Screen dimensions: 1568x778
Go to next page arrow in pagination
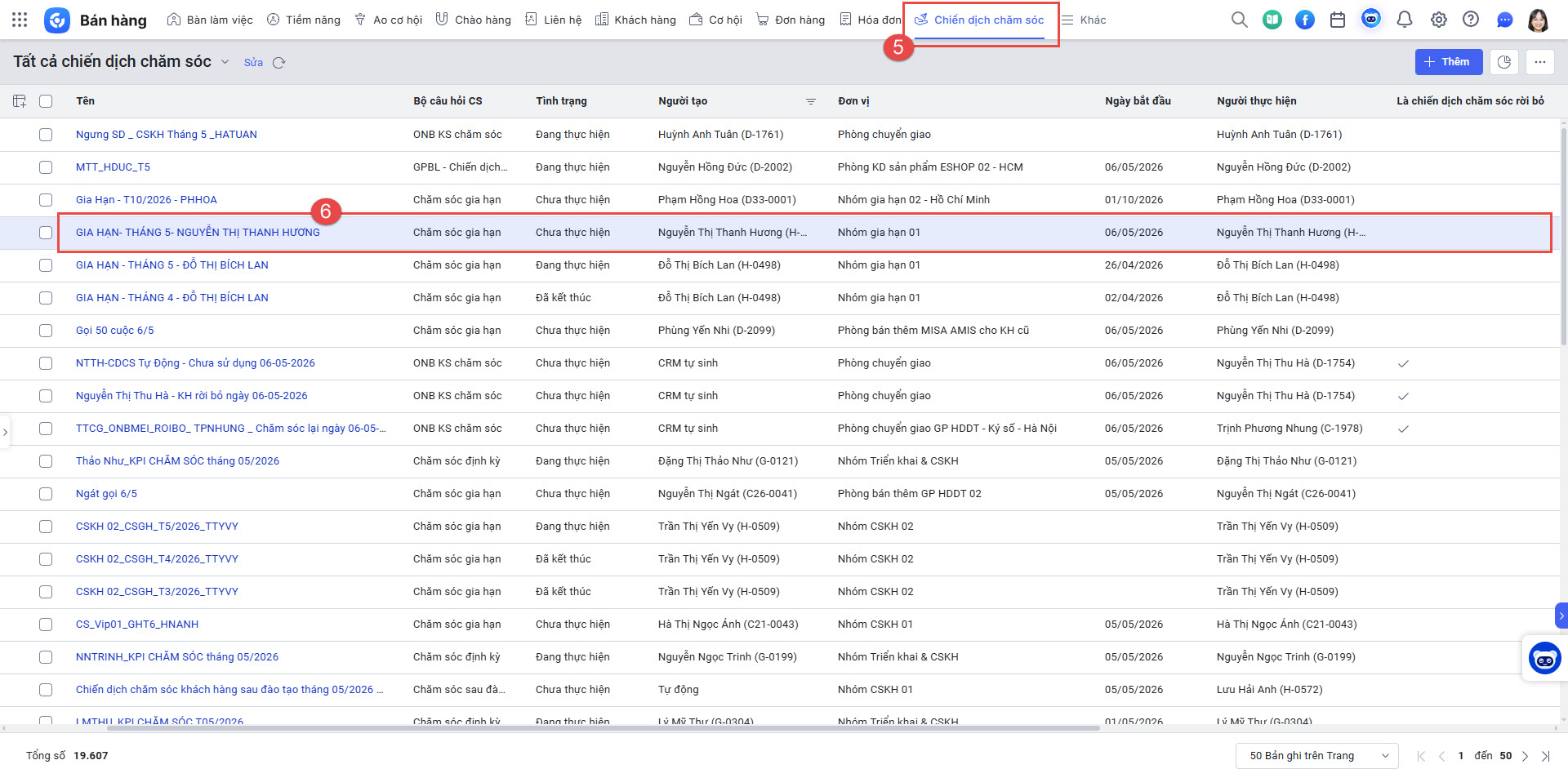tap(1525, 756)
